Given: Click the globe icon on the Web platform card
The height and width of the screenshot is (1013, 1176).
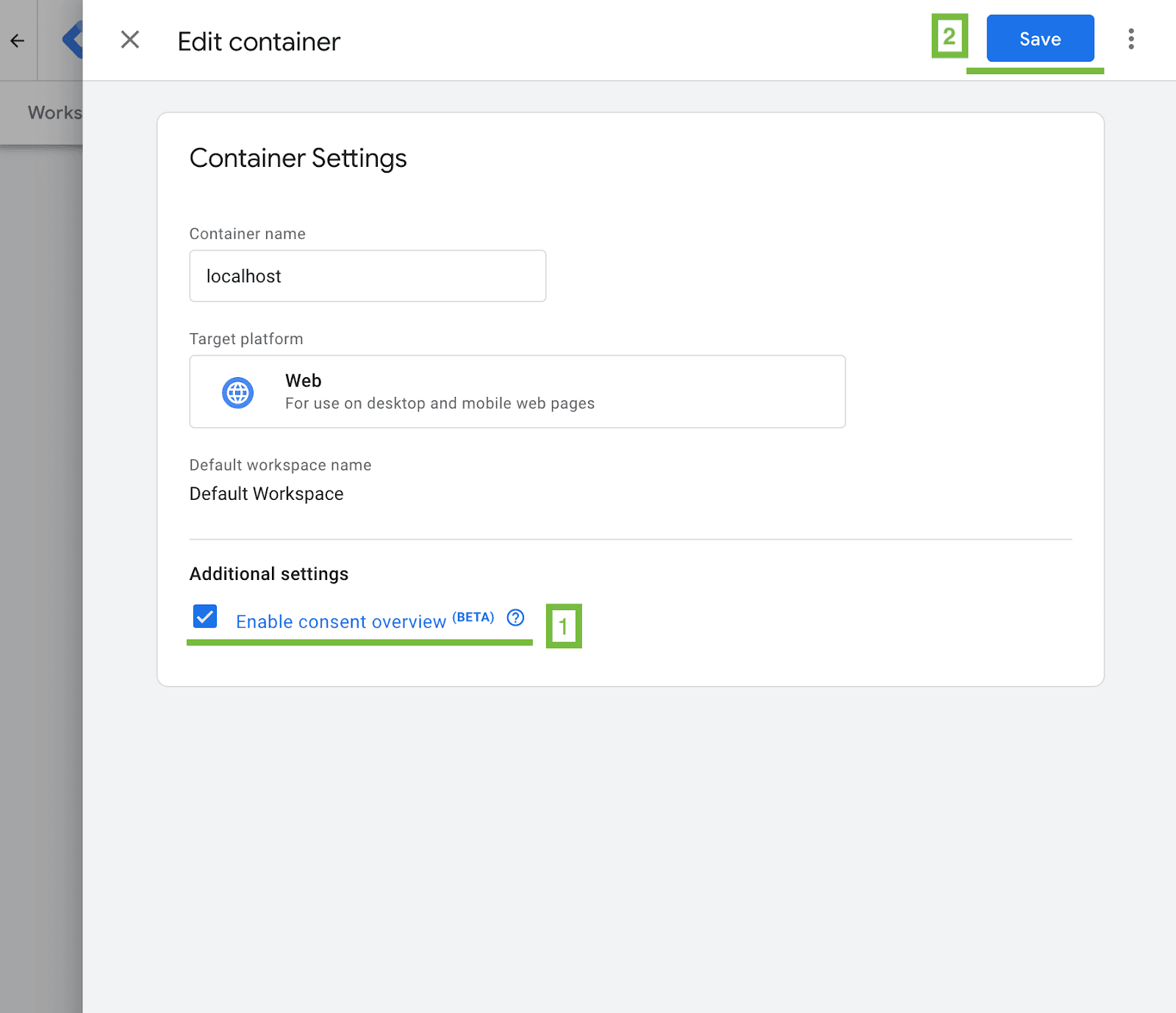Looking at the screenshot, I should click(237, 392).
